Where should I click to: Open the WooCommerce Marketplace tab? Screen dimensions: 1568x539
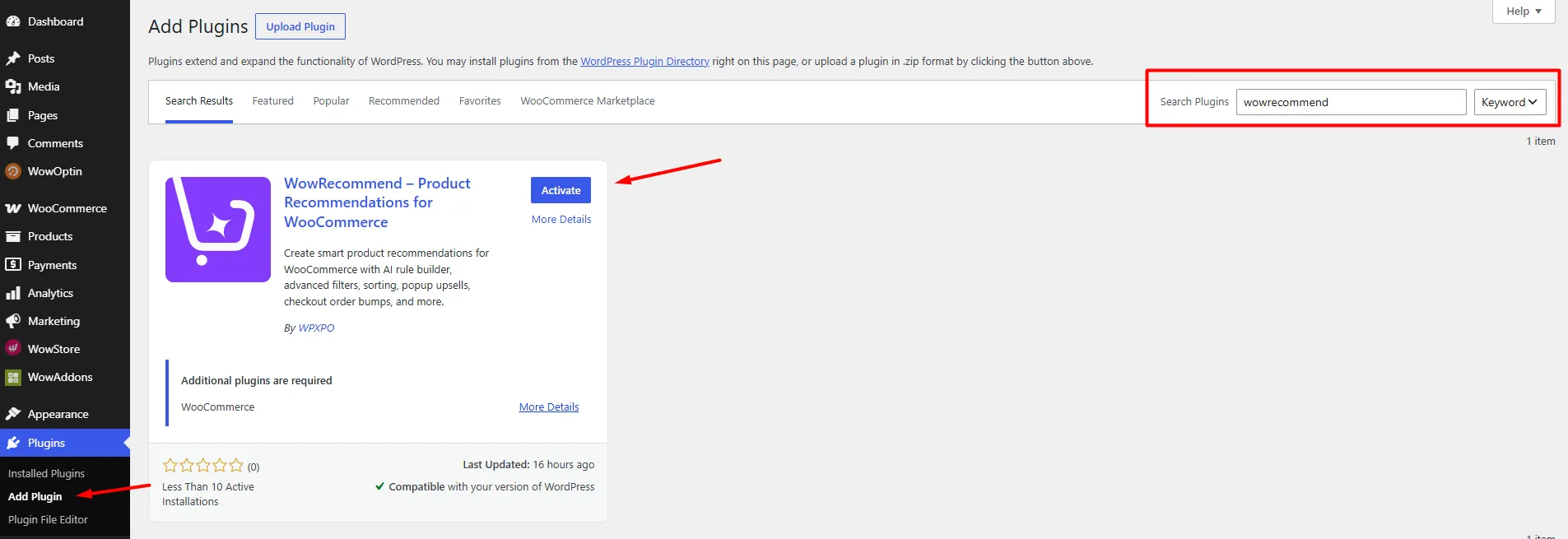click(588, 101)
